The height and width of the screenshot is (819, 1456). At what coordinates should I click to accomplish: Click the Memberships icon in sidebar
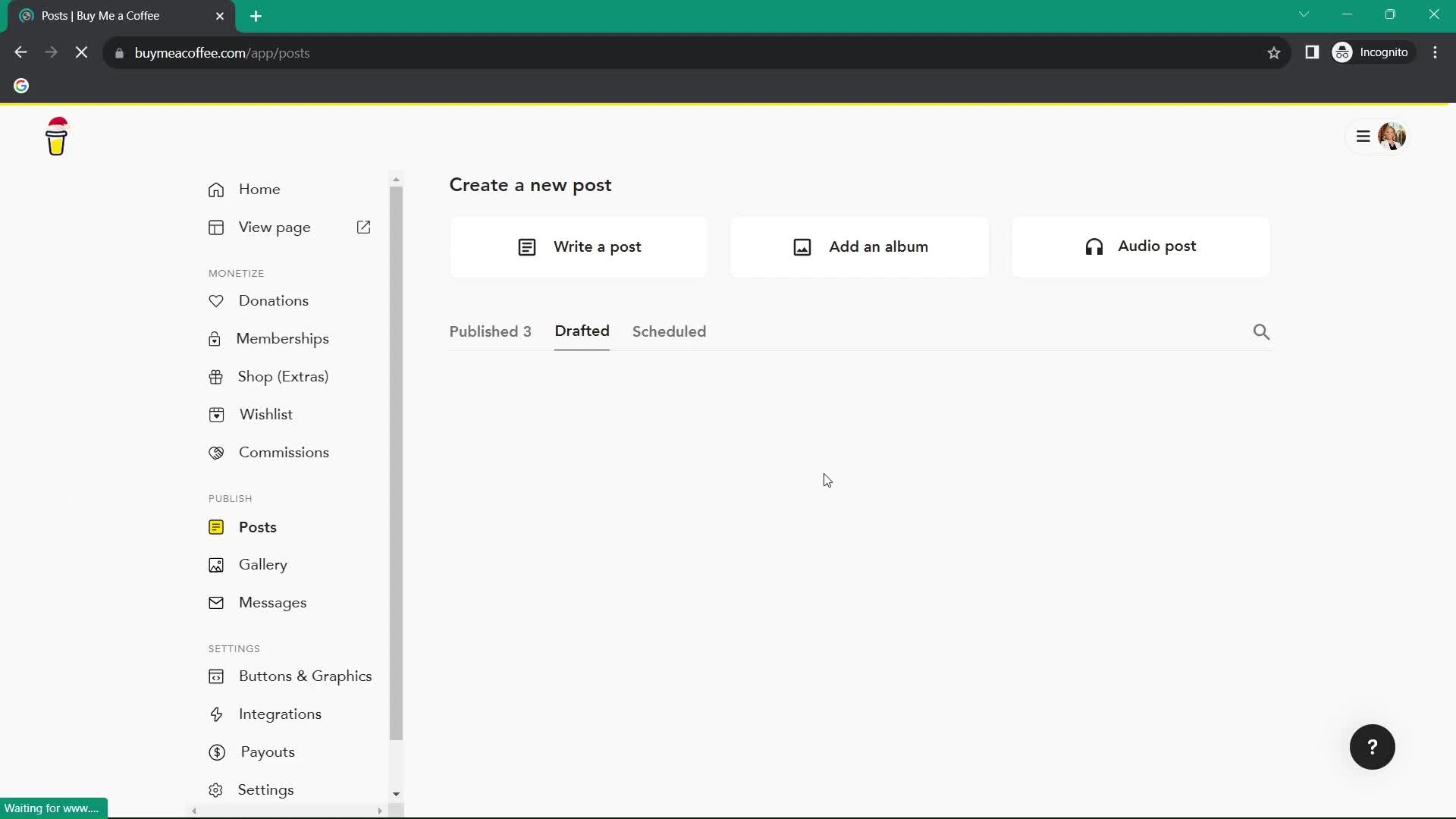(215, 339)
